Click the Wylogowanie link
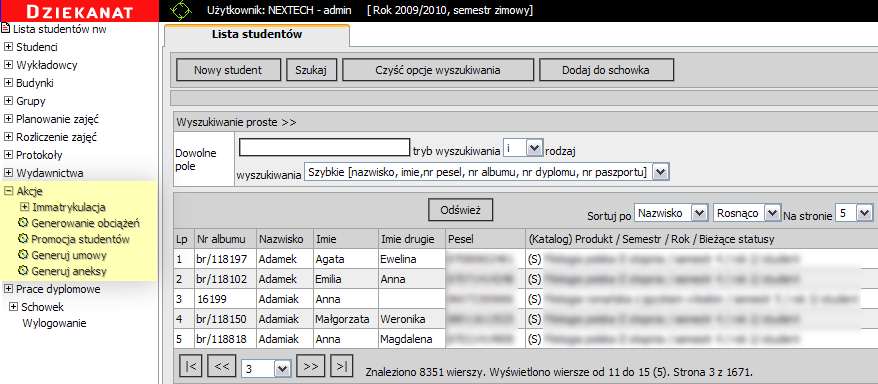Screen dimensions: 878x384 [x=54, y=323]
